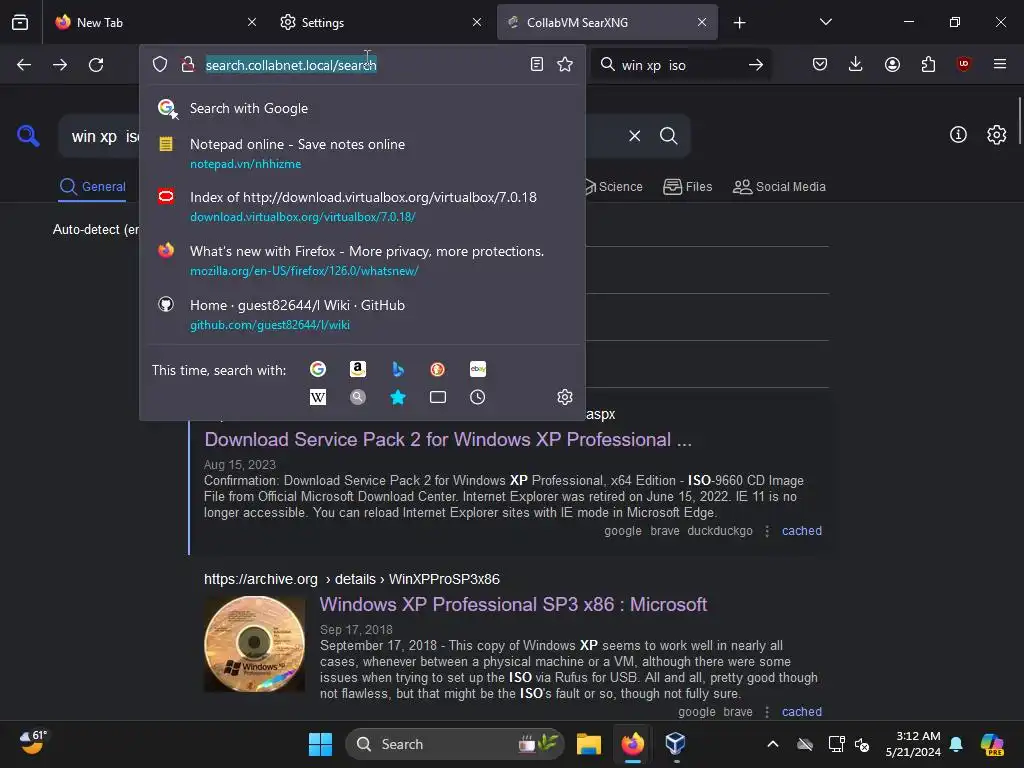Go forward with the forward arrow

60,65
